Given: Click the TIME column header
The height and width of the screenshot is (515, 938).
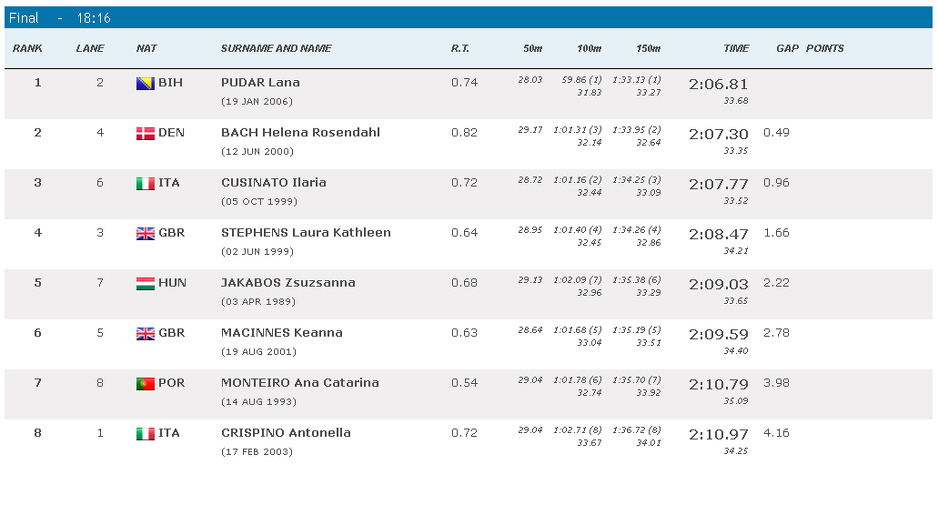Looking at the screenshot, I should coord(736,48).
